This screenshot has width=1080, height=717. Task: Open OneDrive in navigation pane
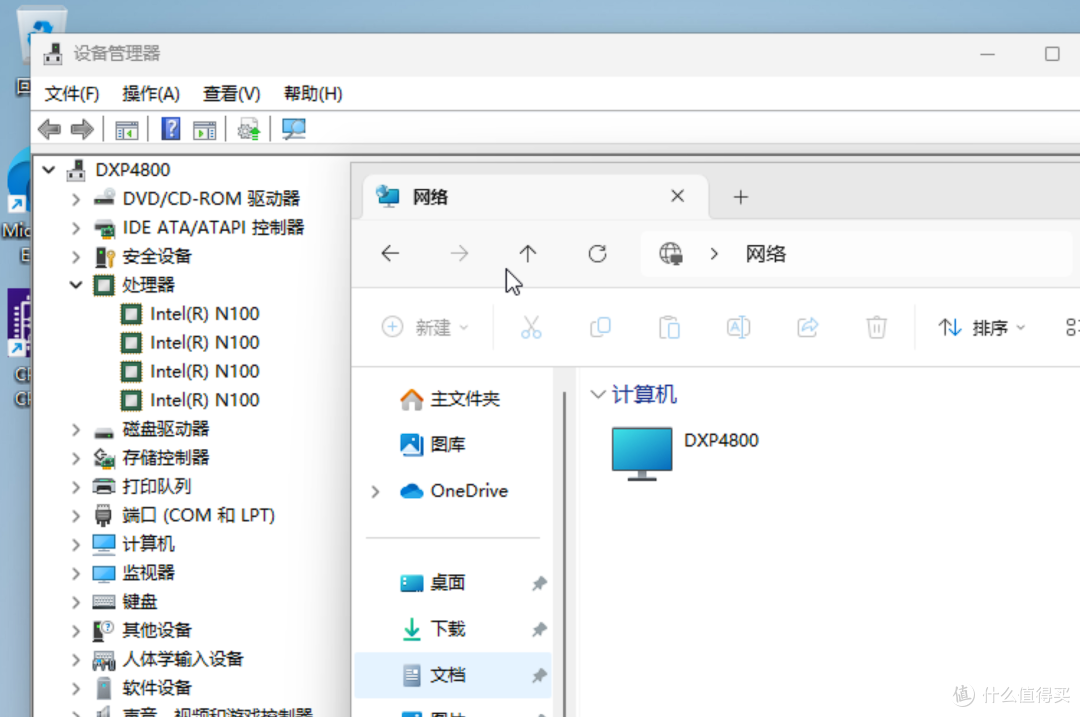(x=454, y=490)
